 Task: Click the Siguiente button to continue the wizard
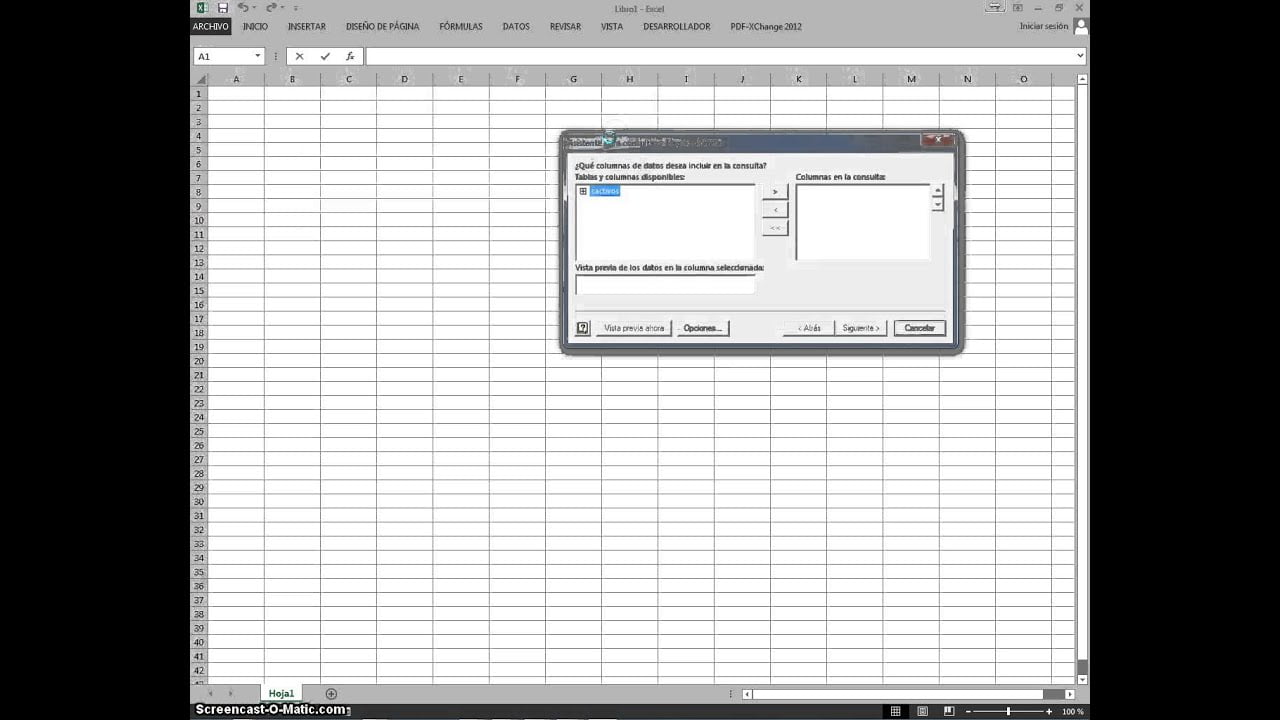point(861,327)
